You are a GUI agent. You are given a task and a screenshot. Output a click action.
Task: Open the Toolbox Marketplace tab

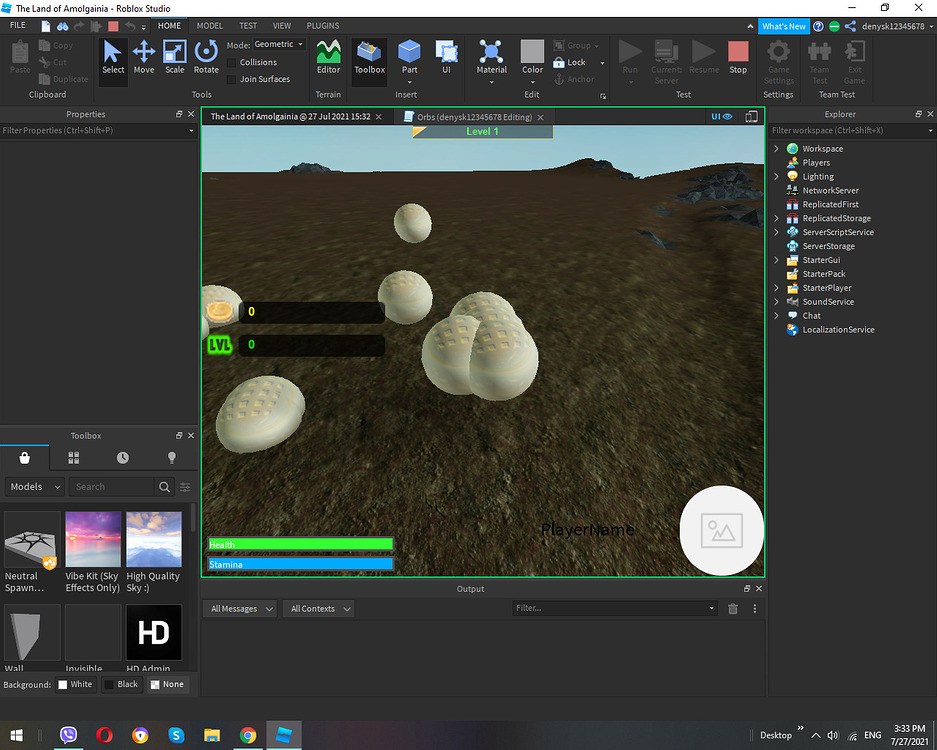point(25,458)
